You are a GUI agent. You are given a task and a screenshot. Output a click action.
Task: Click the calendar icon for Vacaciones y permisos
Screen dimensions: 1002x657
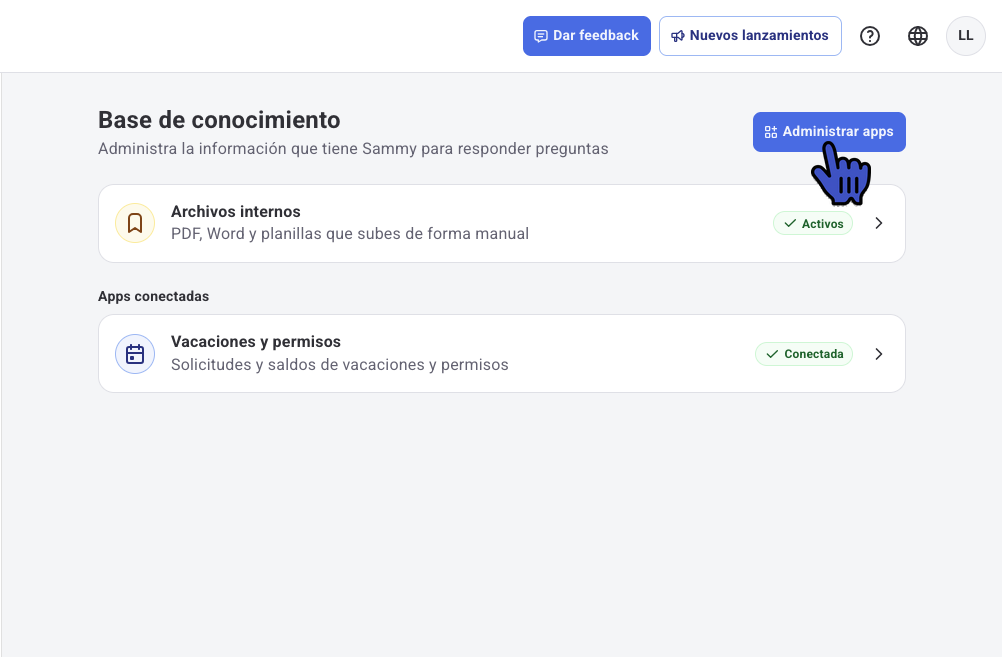135,353
